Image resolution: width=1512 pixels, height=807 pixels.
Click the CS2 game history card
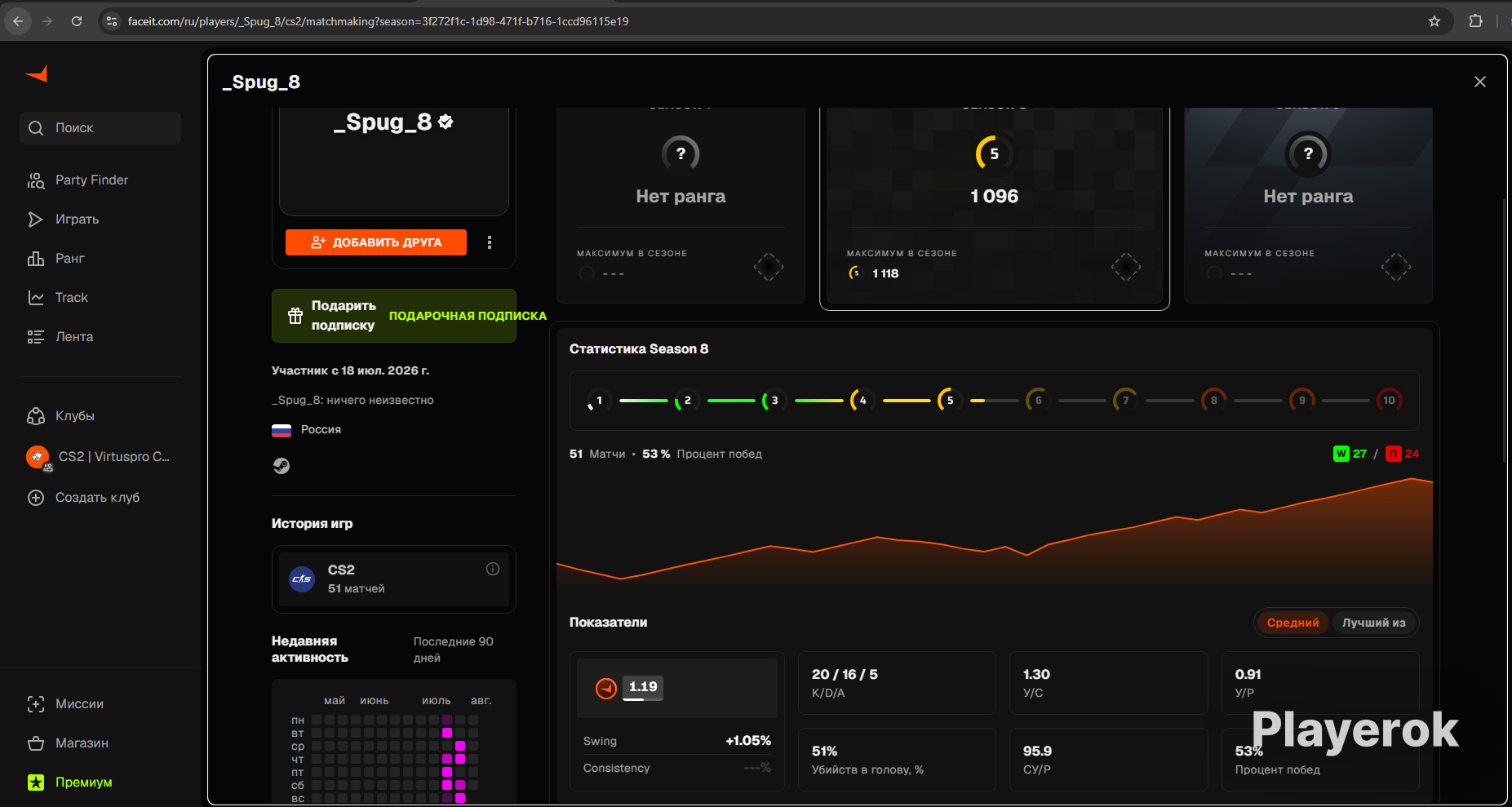(x=394, y=579)
